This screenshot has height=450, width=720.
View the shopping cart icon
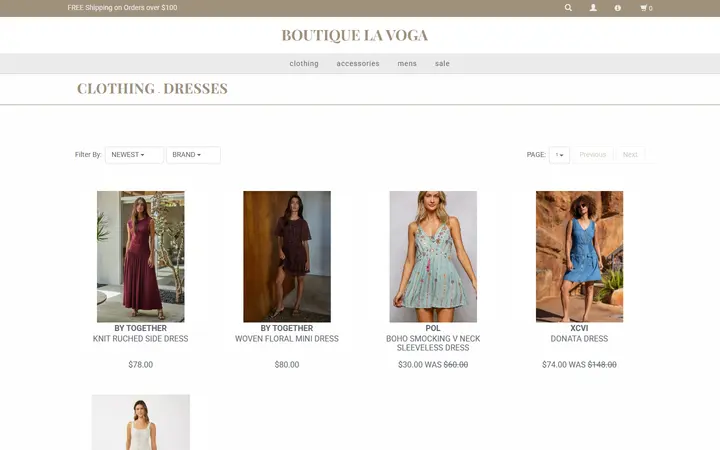(x=646, y=8)
